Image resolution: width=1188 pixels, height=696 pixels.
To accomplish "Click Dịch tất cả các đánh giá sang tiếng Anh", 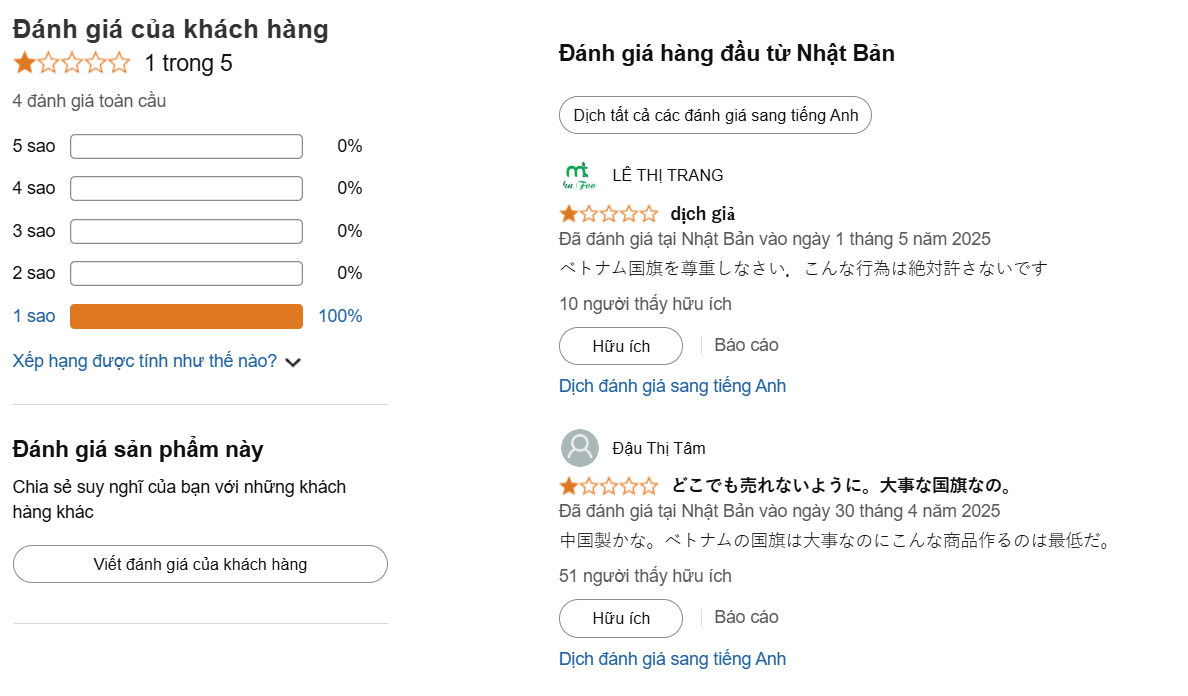I will pos(715,115).
